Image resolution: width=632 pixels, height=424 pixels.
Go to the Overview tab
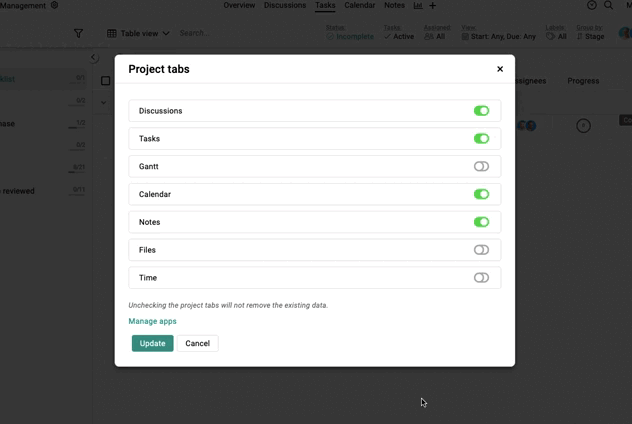click(239, 5)
